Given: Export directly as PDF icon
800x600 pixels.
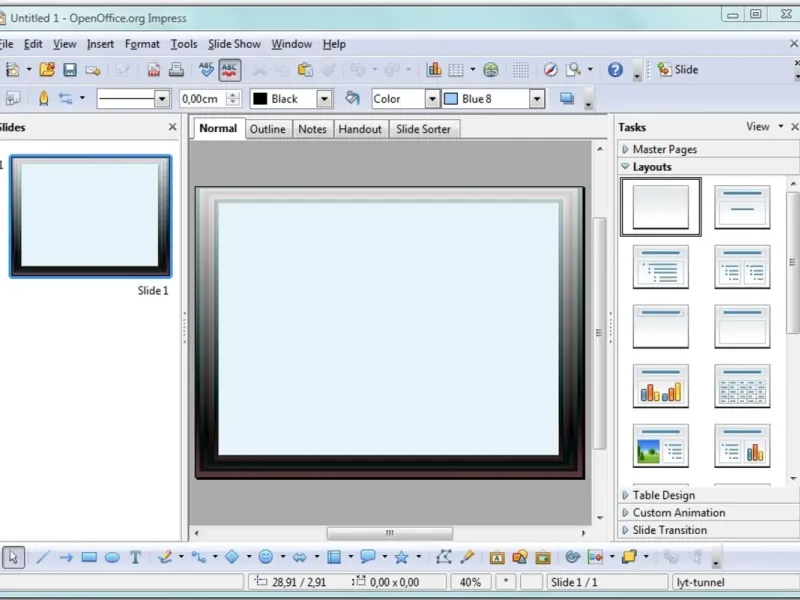Looking at the screenshot, I should [x=154, y=69].
